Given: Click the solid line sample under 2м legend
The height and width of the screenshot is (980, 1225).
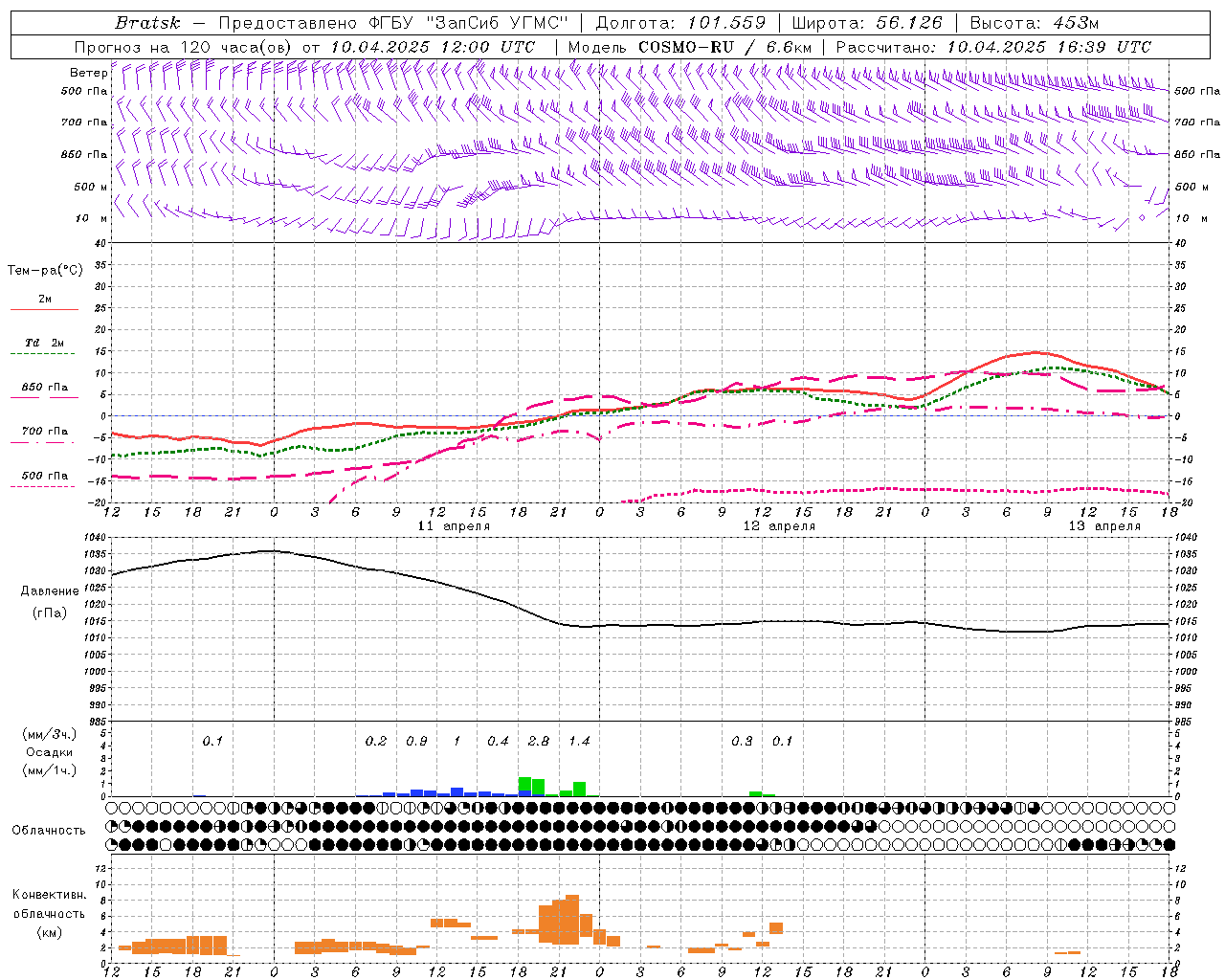Looking at the screenshot, I should click(x=44, y=310).
